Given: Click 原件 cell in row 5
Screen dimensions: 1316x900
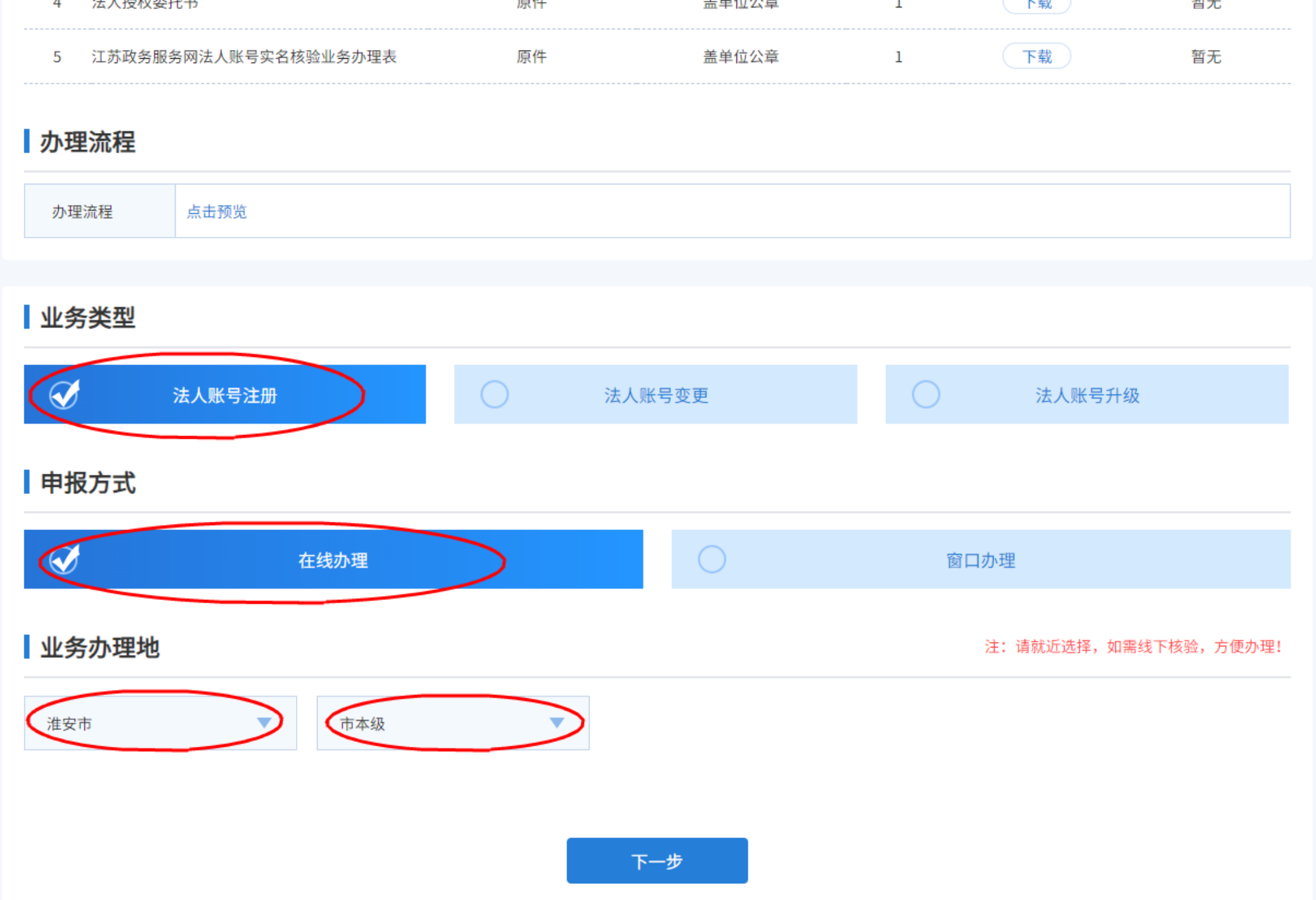Looking at the screenshot, I should click(531, 57).
